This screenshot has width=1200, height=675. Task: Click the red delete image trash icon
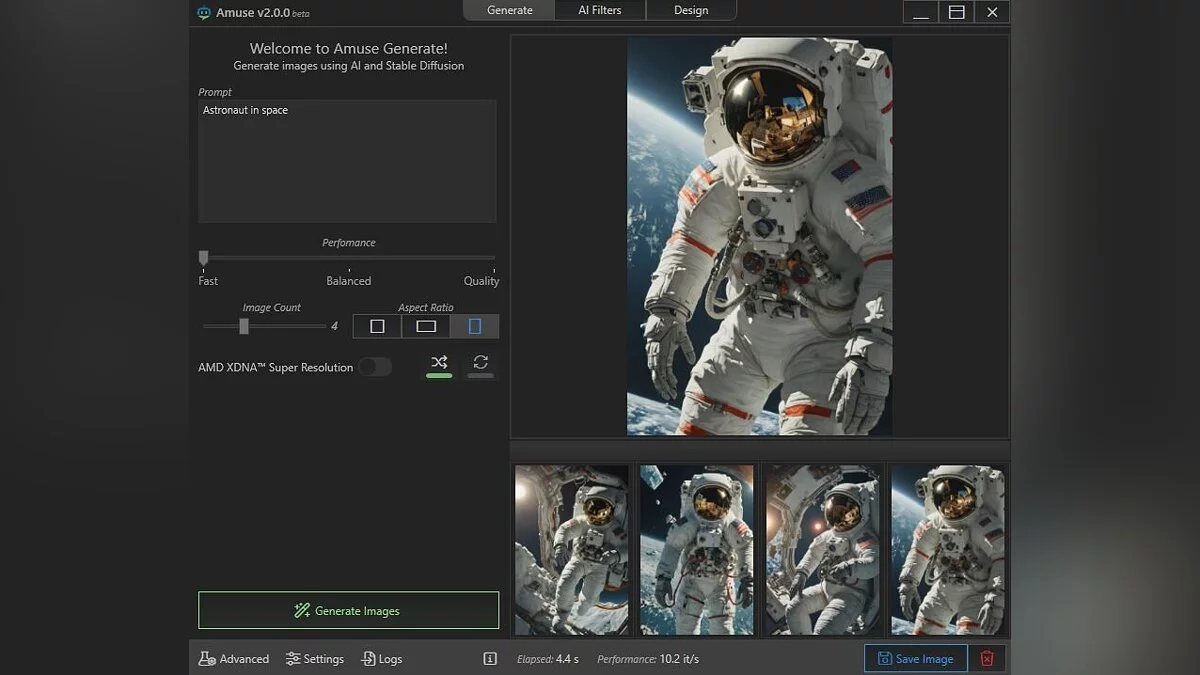pos(987,658)
